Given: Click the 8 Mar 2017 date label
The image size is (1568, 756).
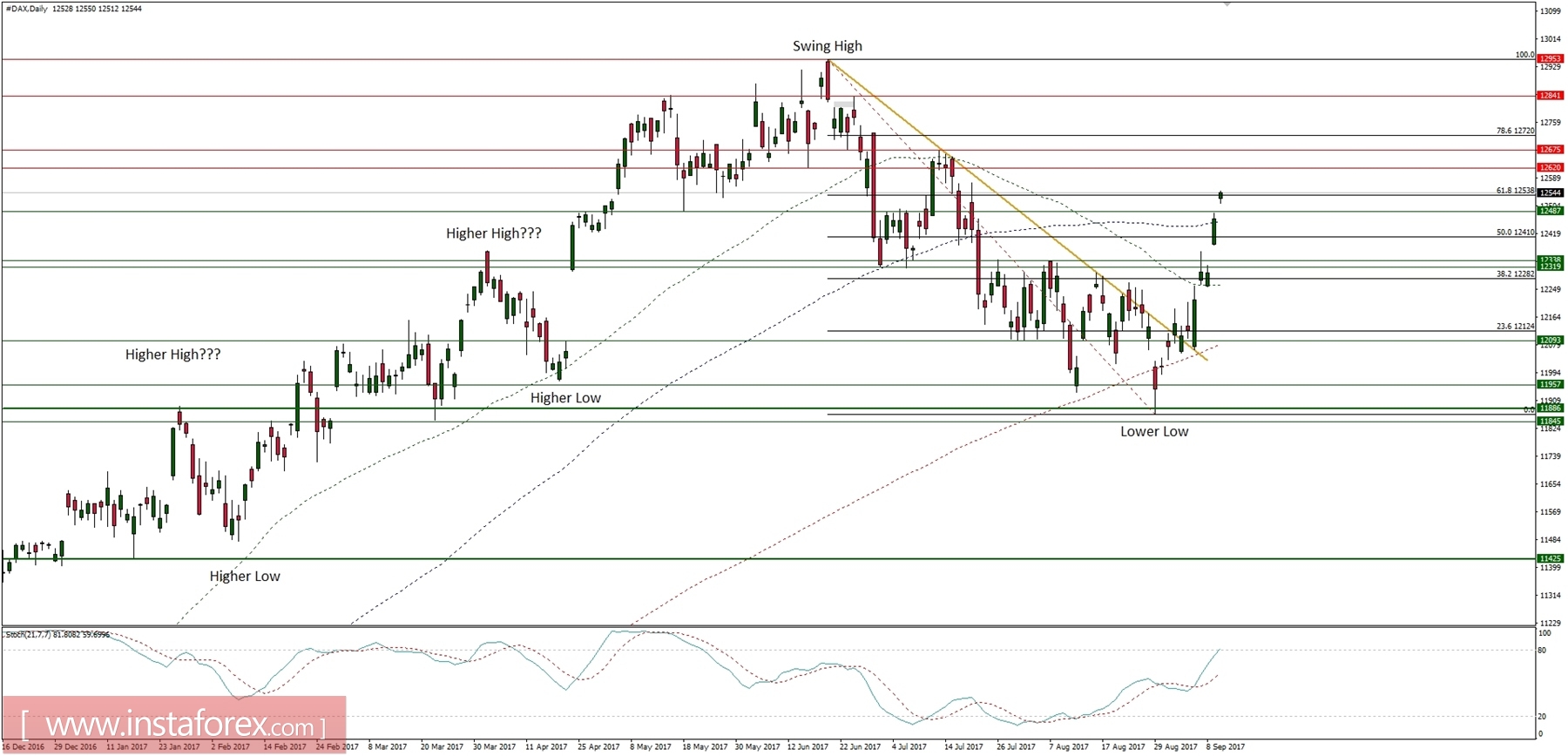Looking at the screenshot, I should pos(387,746).
